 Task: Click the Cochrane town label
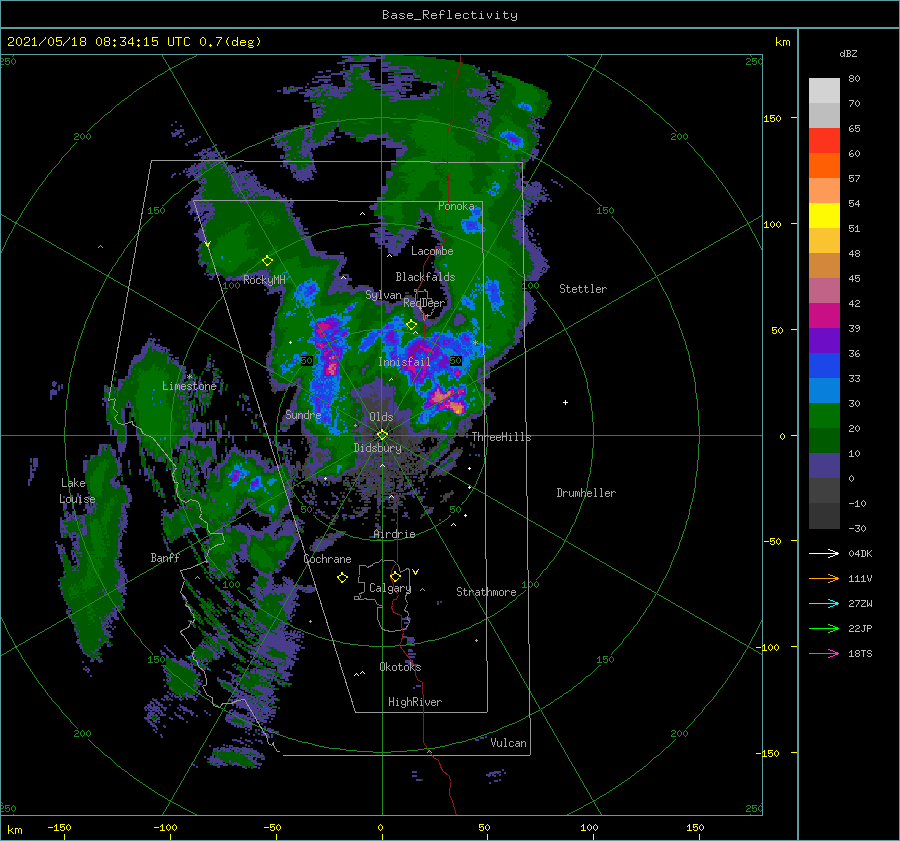(327, 559)
